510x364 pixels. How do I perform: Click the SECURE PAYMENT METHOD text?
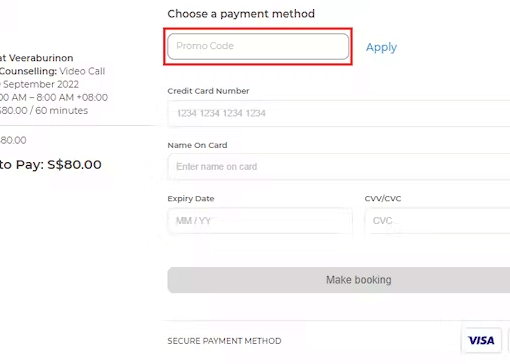[224, 341]
